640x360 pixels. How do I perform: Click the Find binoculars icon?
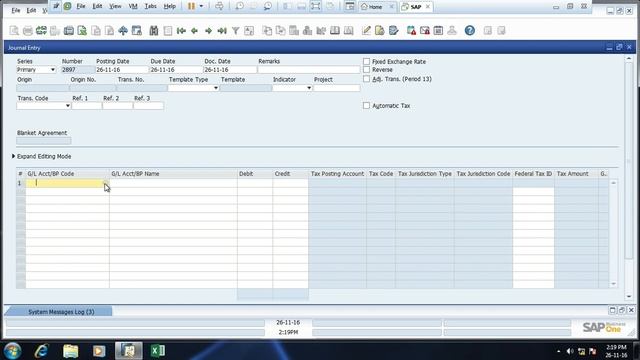(153, 31)
